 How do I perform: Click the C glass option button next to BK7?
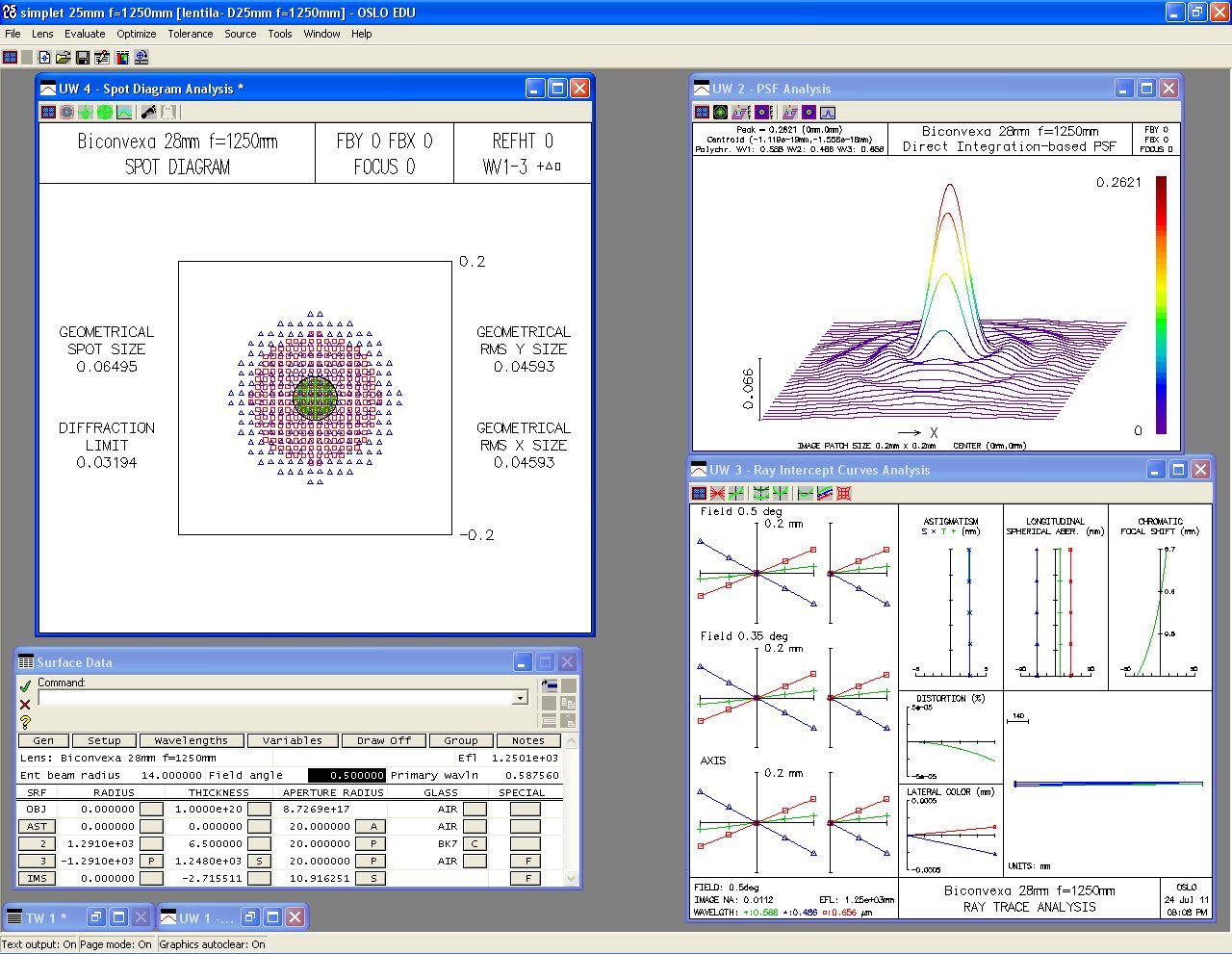475,843
